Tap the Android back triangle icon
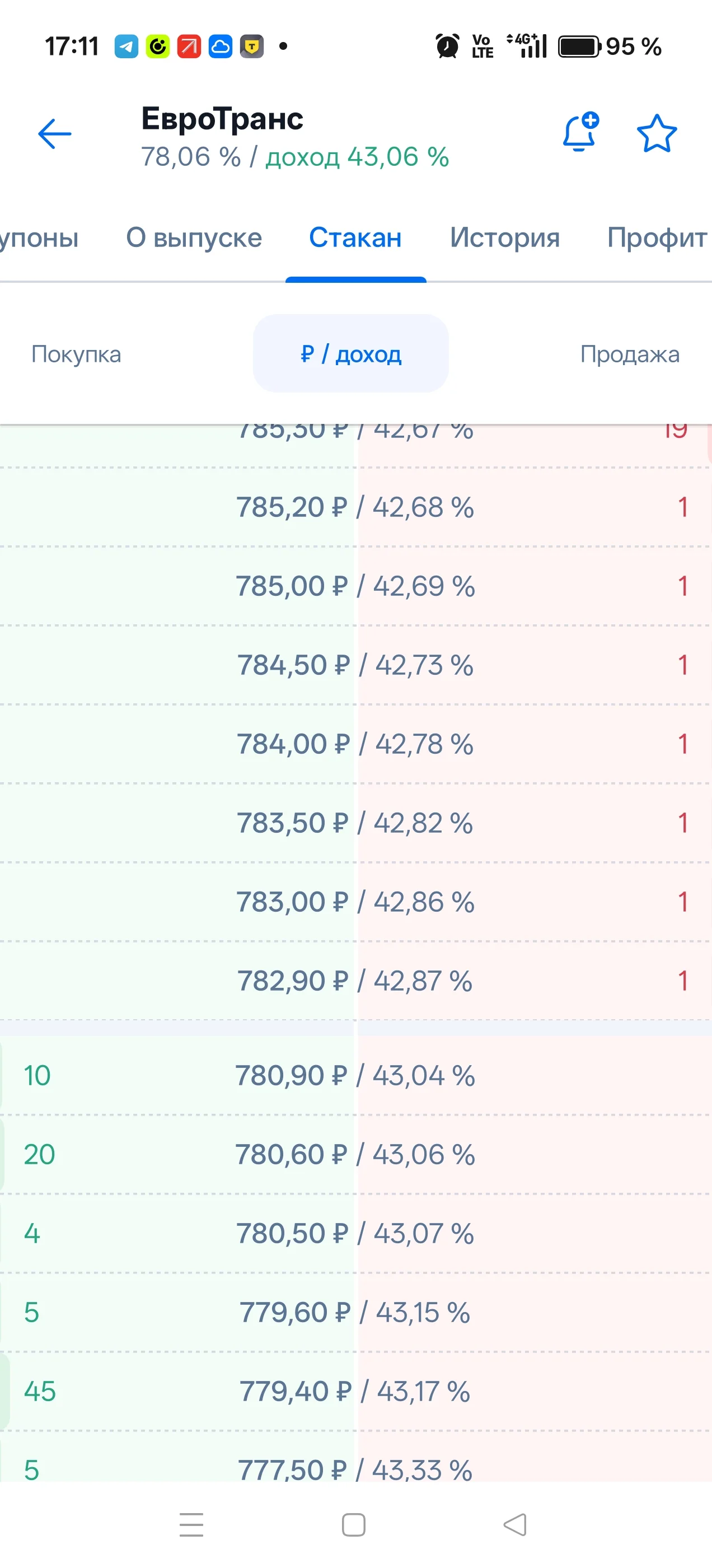 [516, 1525]
